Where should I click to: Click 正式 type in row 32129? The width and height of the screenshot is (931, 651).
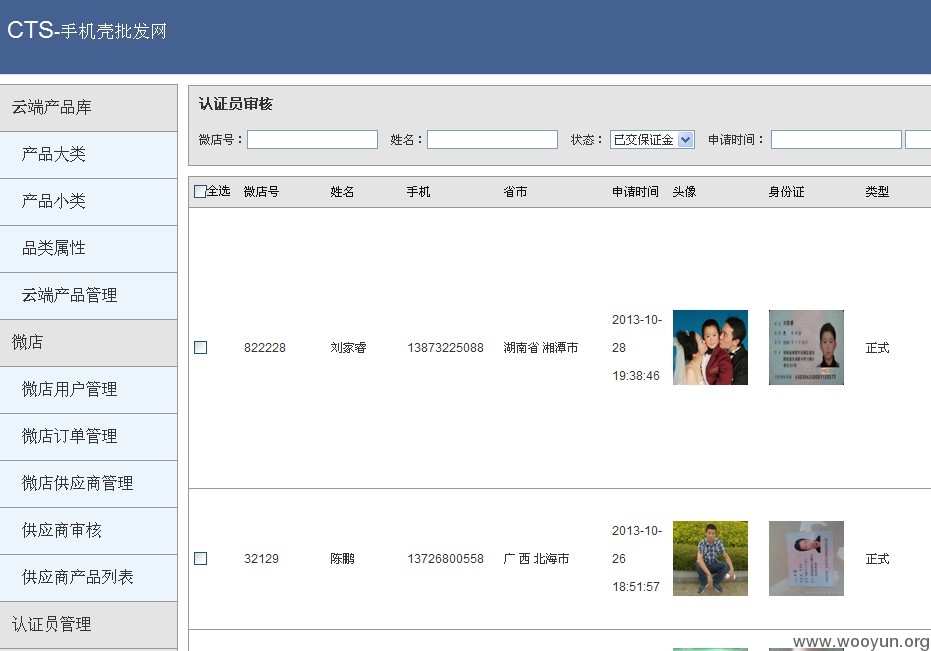pyautogui.click(x=877, y=558)
